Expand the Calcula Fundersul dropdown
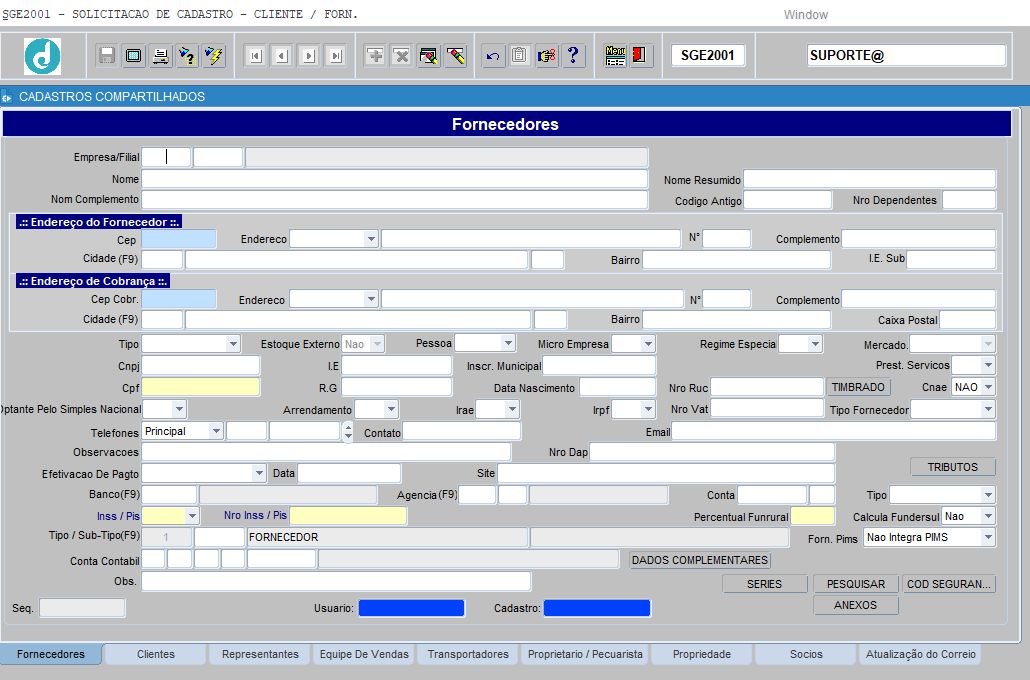Image resolution: width=1030 pixels, height=680 pixels. pyautogui.click(x=988, y=517)
